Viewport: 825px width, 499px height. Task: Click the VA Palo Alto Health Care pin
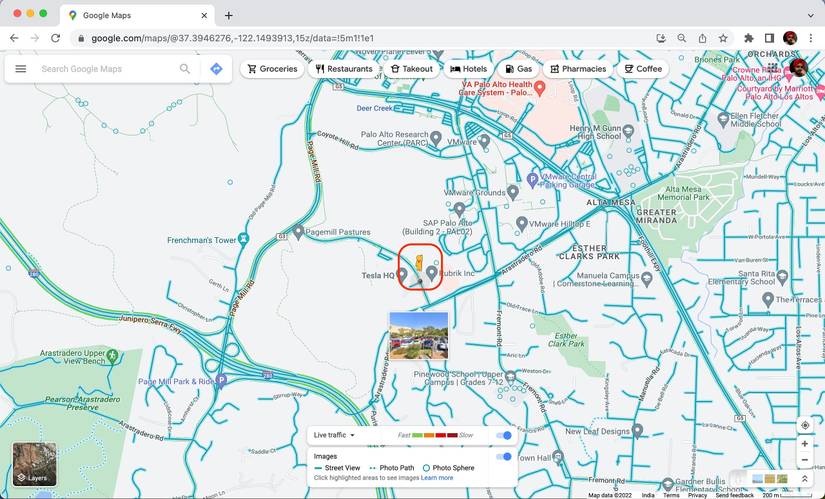pyautogui.click(x=539, y=87)
